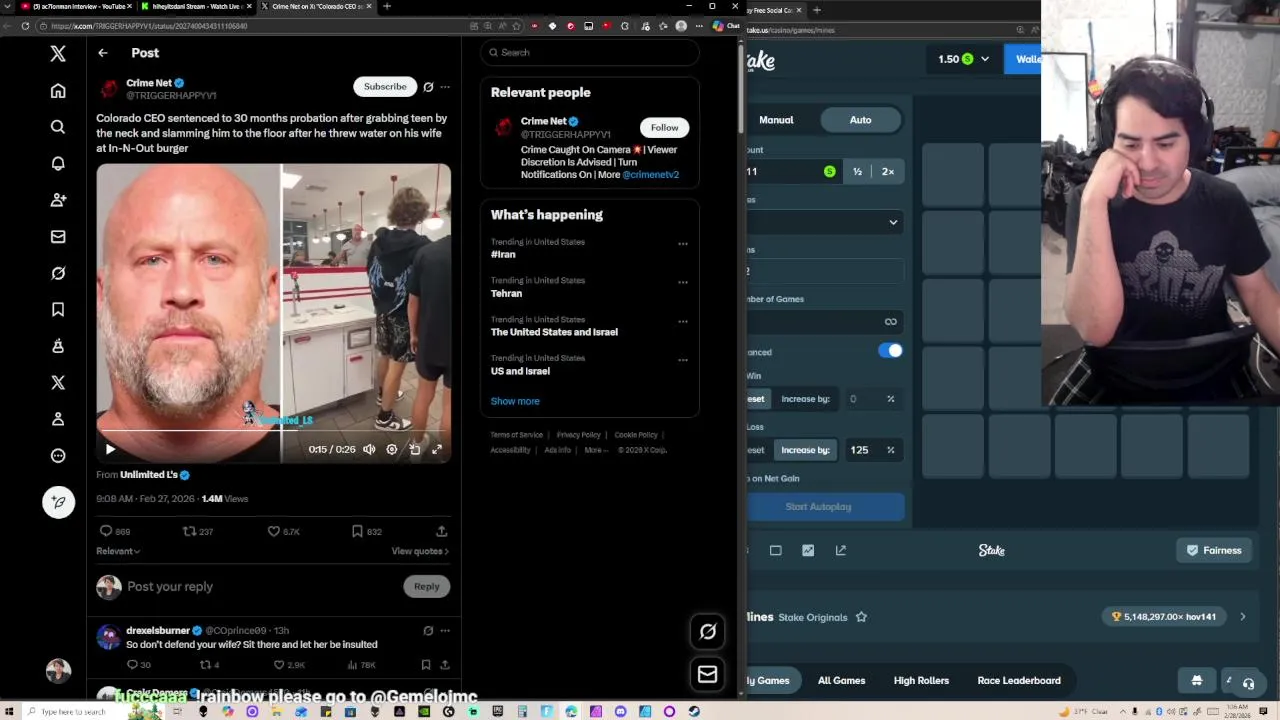Open more options for Tehran trend

683,282
